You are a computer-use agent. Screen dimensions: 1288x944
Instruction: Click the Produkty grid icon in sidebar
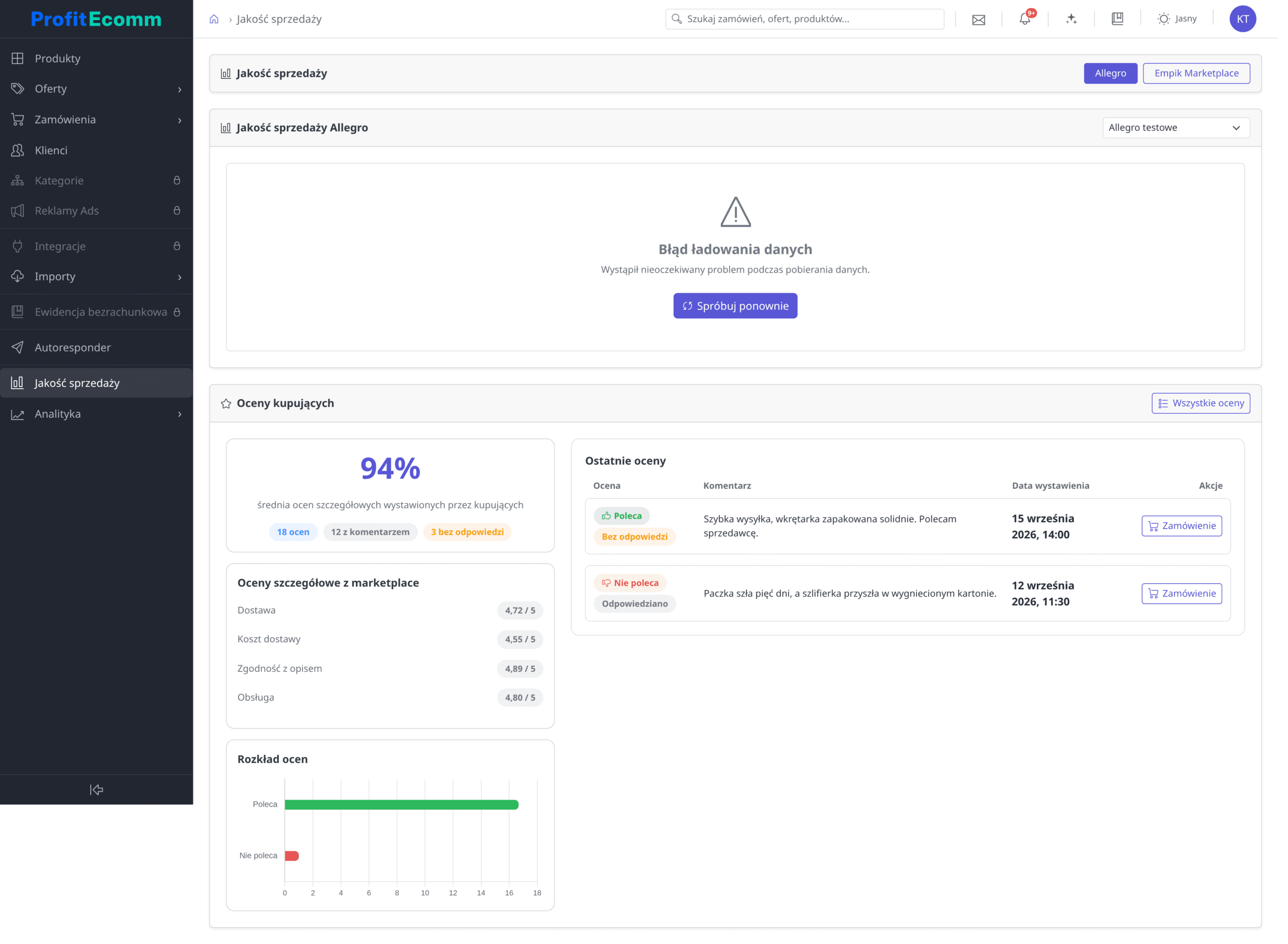pos(18,58)
